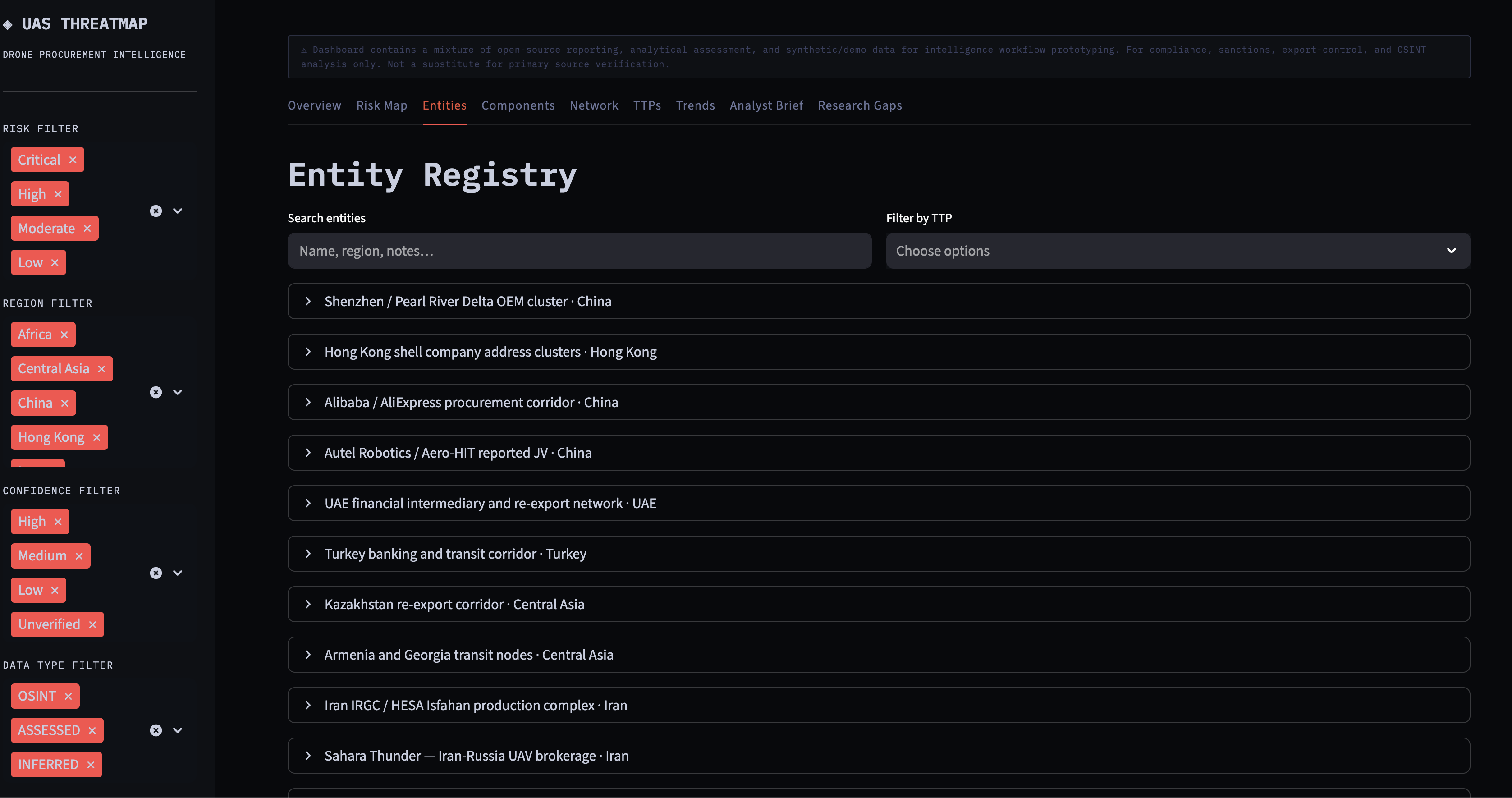Image resolution: width=1512 pixels, height=798 pixels.
Task: Switch to the Overview tab
Action: pyautogui.click(x=314, y=105)
